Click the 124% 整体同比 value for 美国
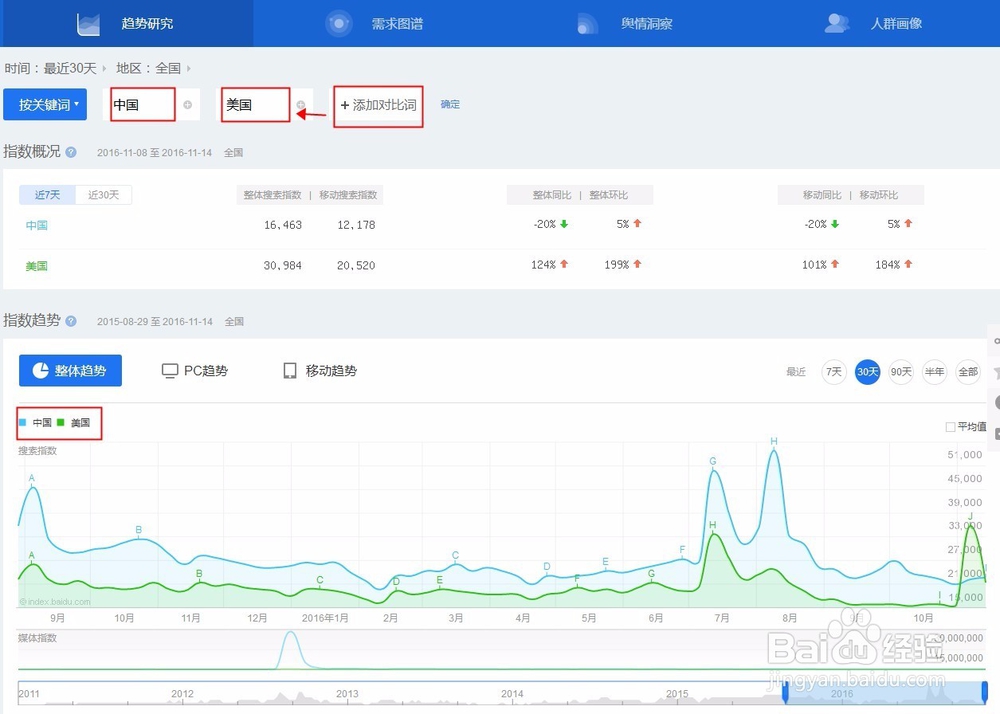Screen dimensions: 1000x714 543,265
